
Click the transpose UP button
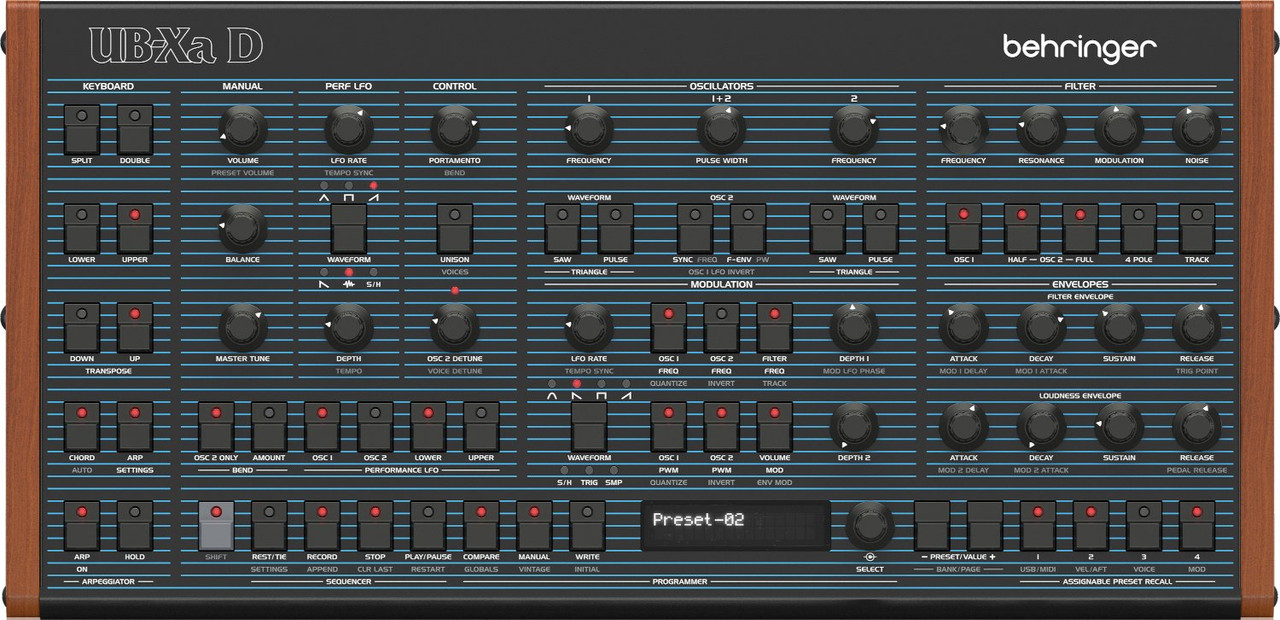point(135,327)
